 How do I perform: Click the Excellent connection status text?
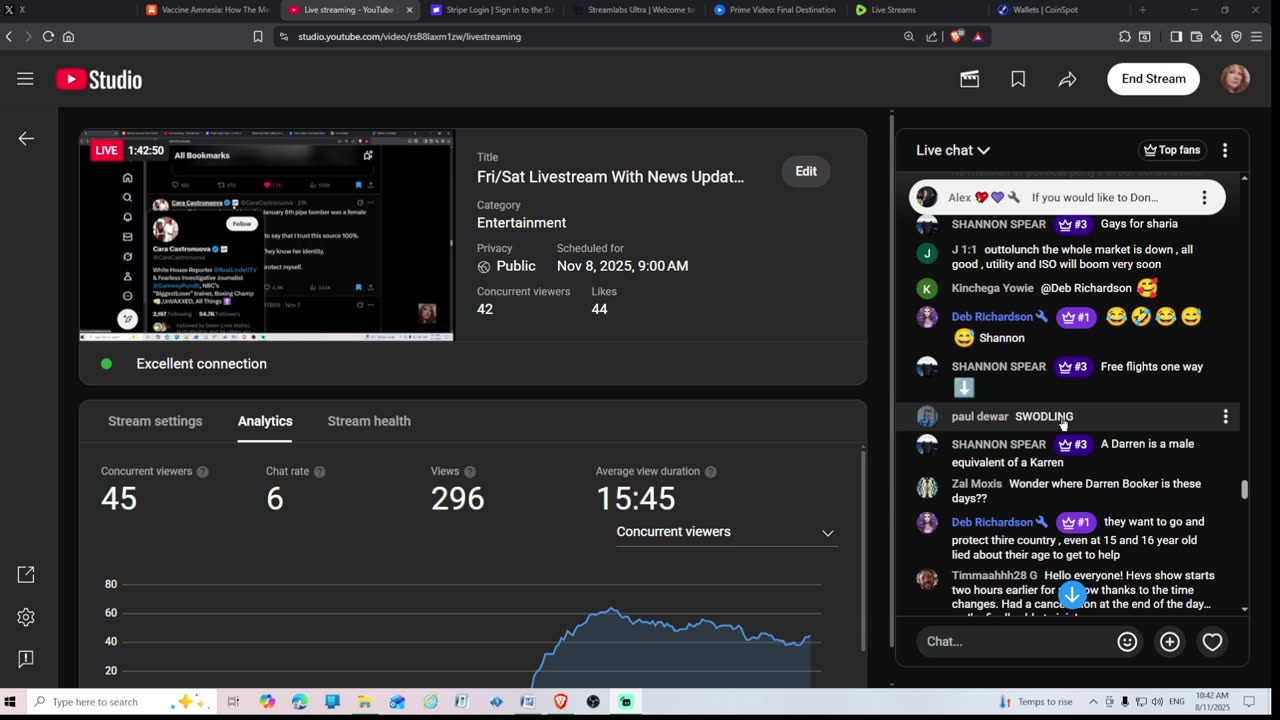pyautogui.click(x=202, y=364)
